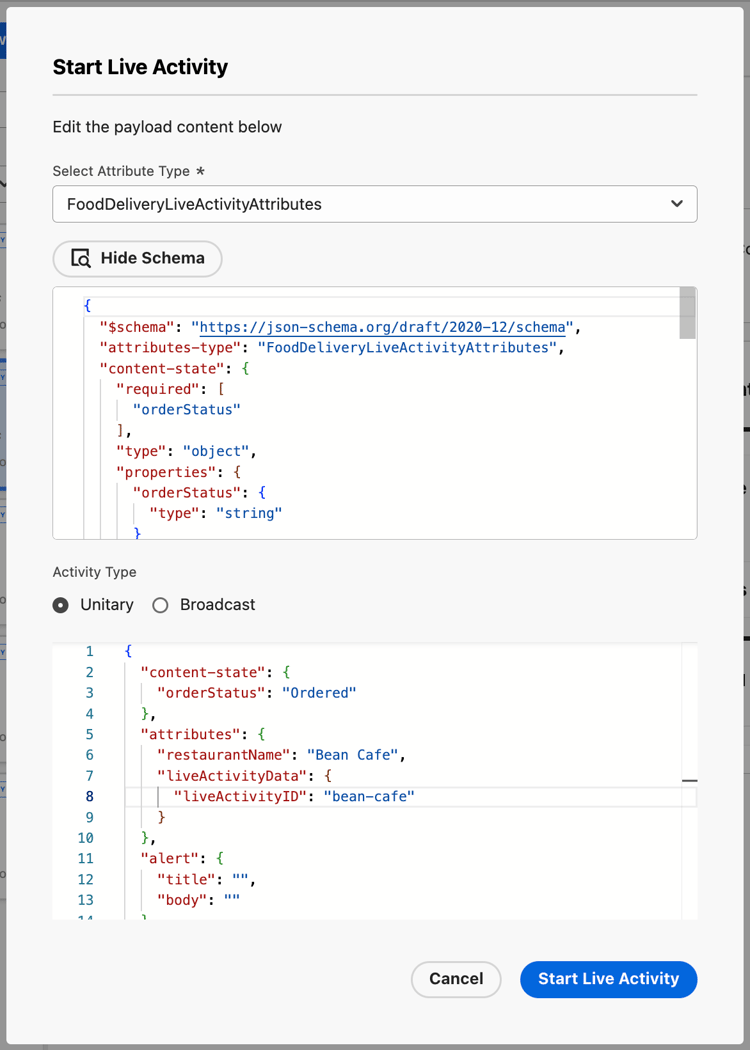Click the "string" type value in schema
The image size is (750, 1050).
click(248, 514)
